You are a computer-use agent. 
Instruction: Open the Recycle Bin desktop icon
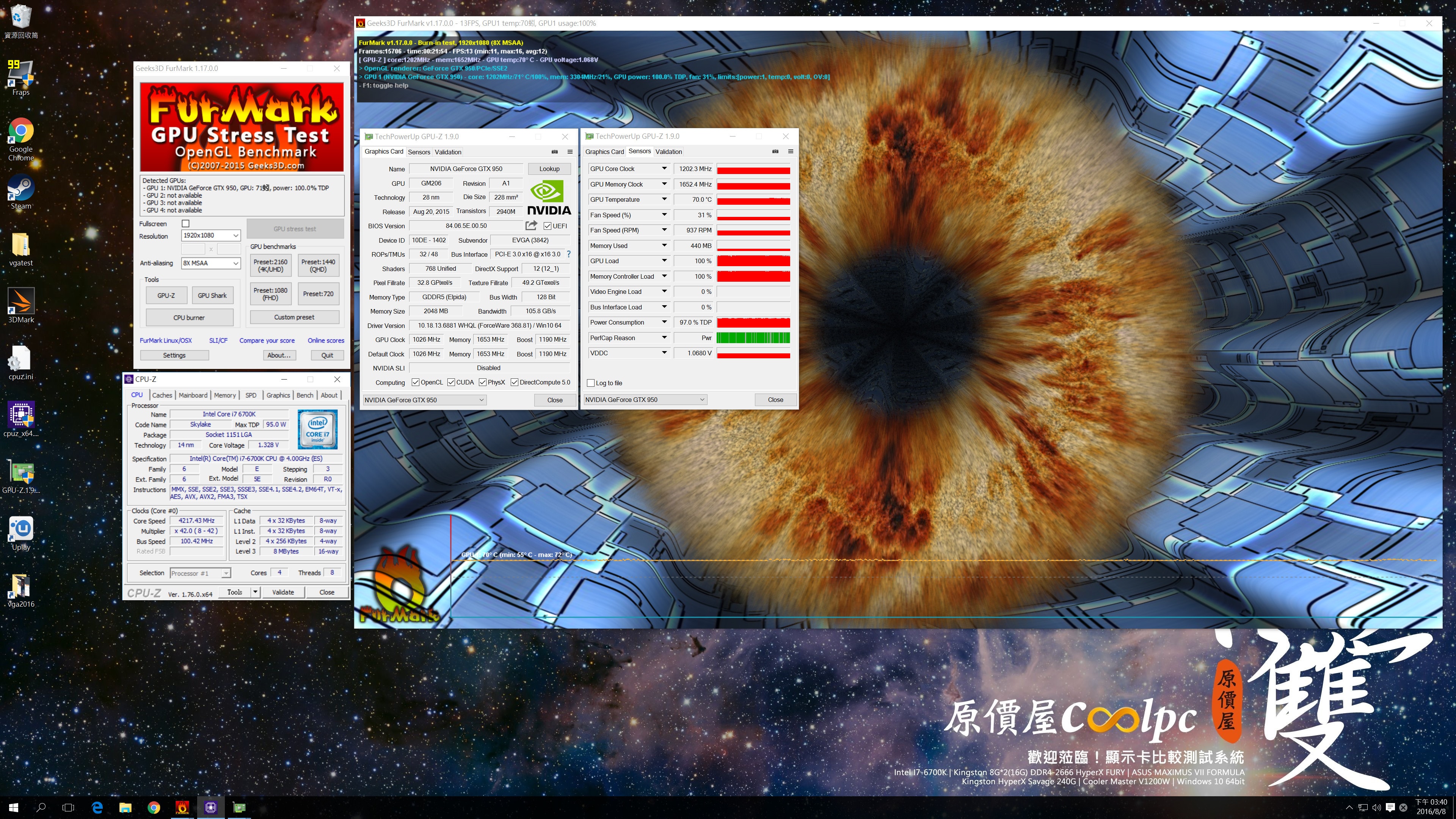(21, 22)
